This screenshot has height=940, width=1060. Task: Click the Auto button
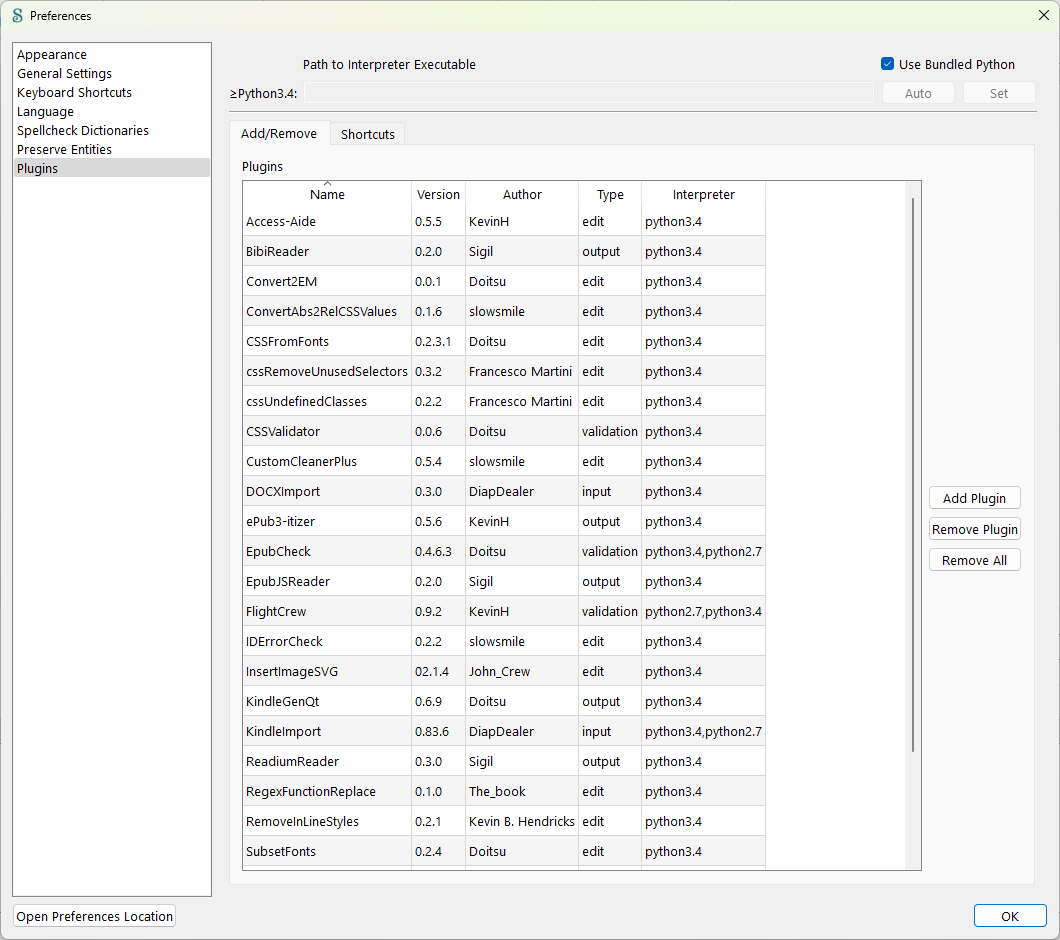click(918, 93)
